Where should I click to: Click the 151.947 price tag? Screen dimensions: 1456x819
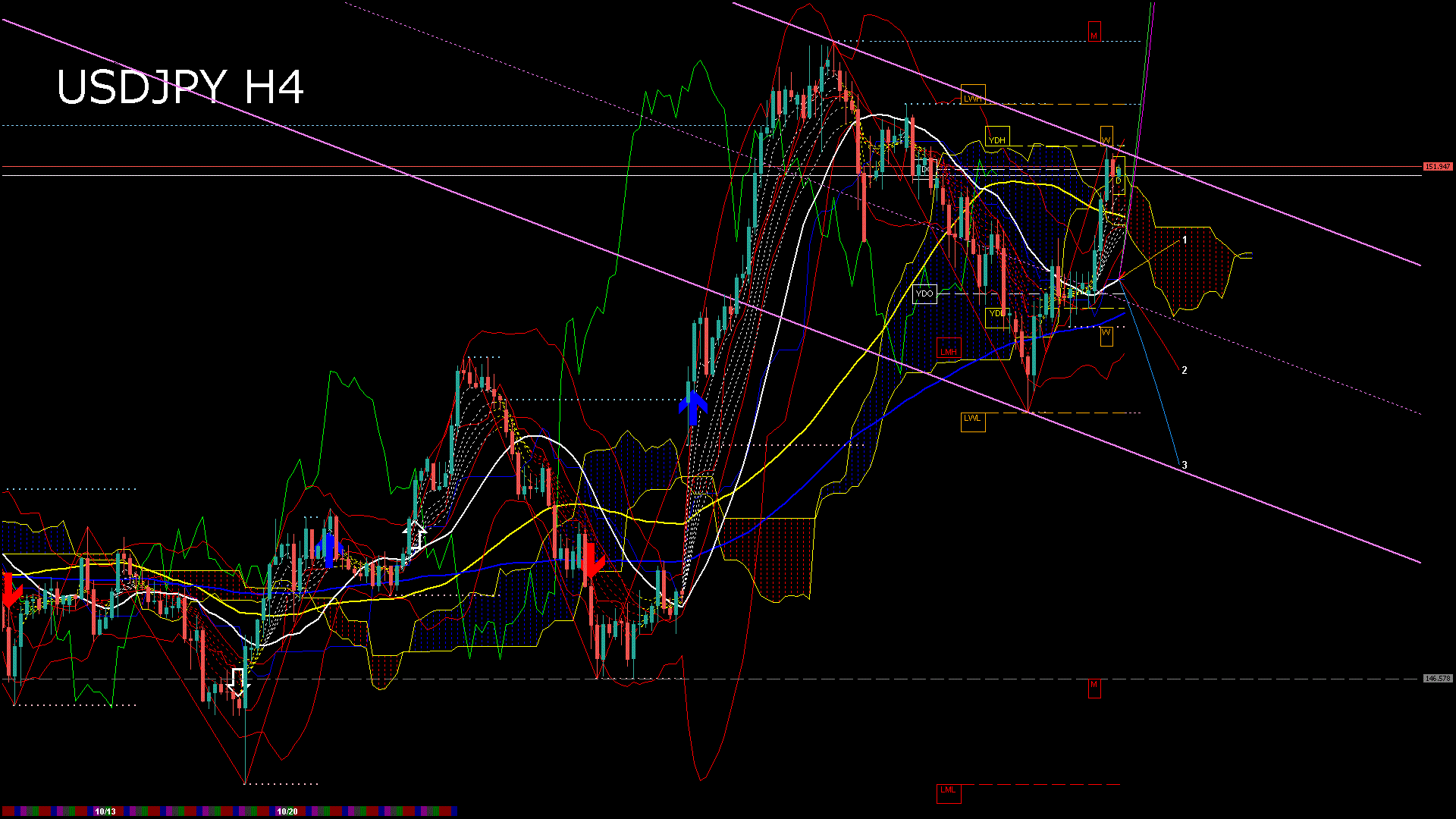pos(1437,166)
